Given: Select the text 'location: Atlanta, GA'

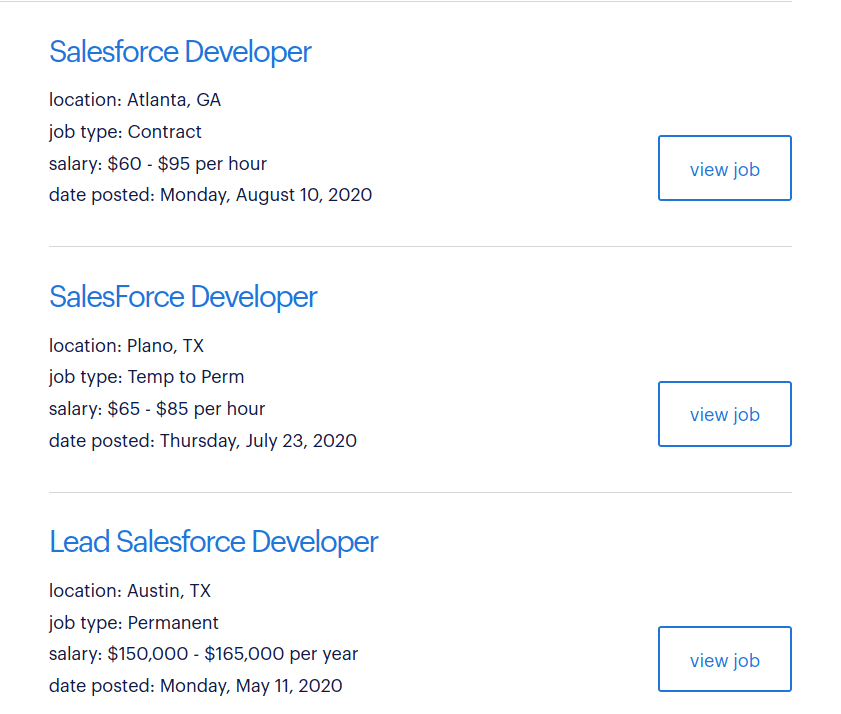Looking at the screenshot, I should (x=135, y=100).
